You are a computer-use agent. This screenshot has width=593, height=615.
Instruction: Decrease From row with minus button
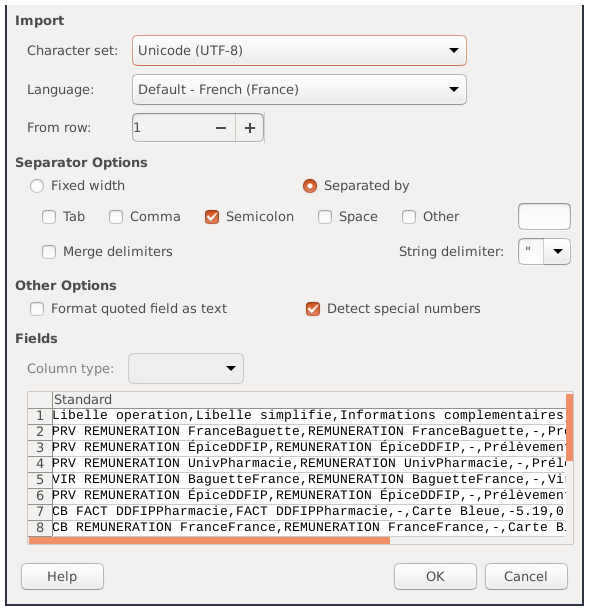click(222, 129)
